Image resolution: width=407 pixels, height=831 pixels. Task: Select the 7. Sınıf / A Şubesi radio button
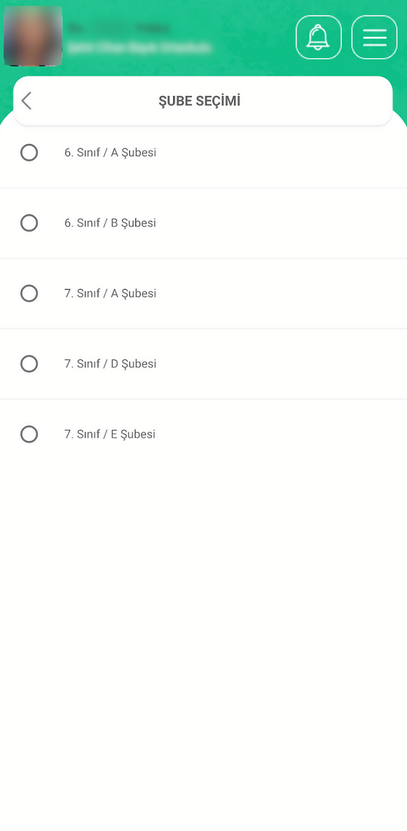coord(29,294)
